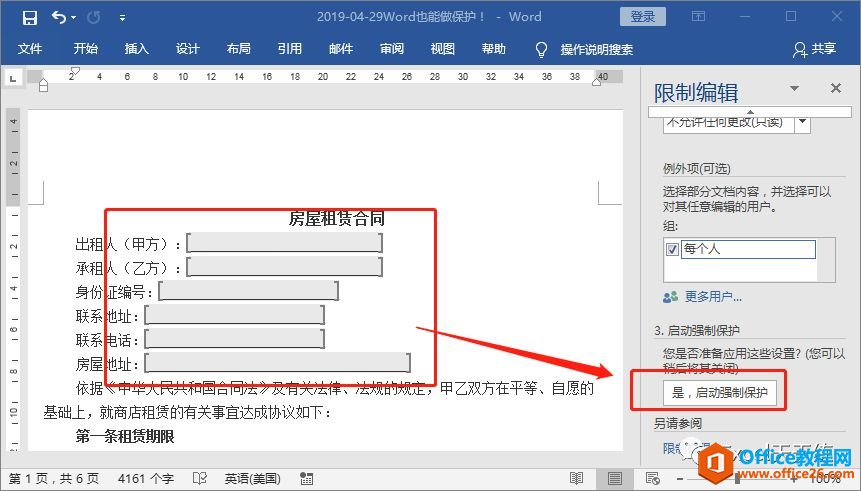Close the 限制编辑 pane
The height and width of the screenshot is (491, 861).
point(836,89)
